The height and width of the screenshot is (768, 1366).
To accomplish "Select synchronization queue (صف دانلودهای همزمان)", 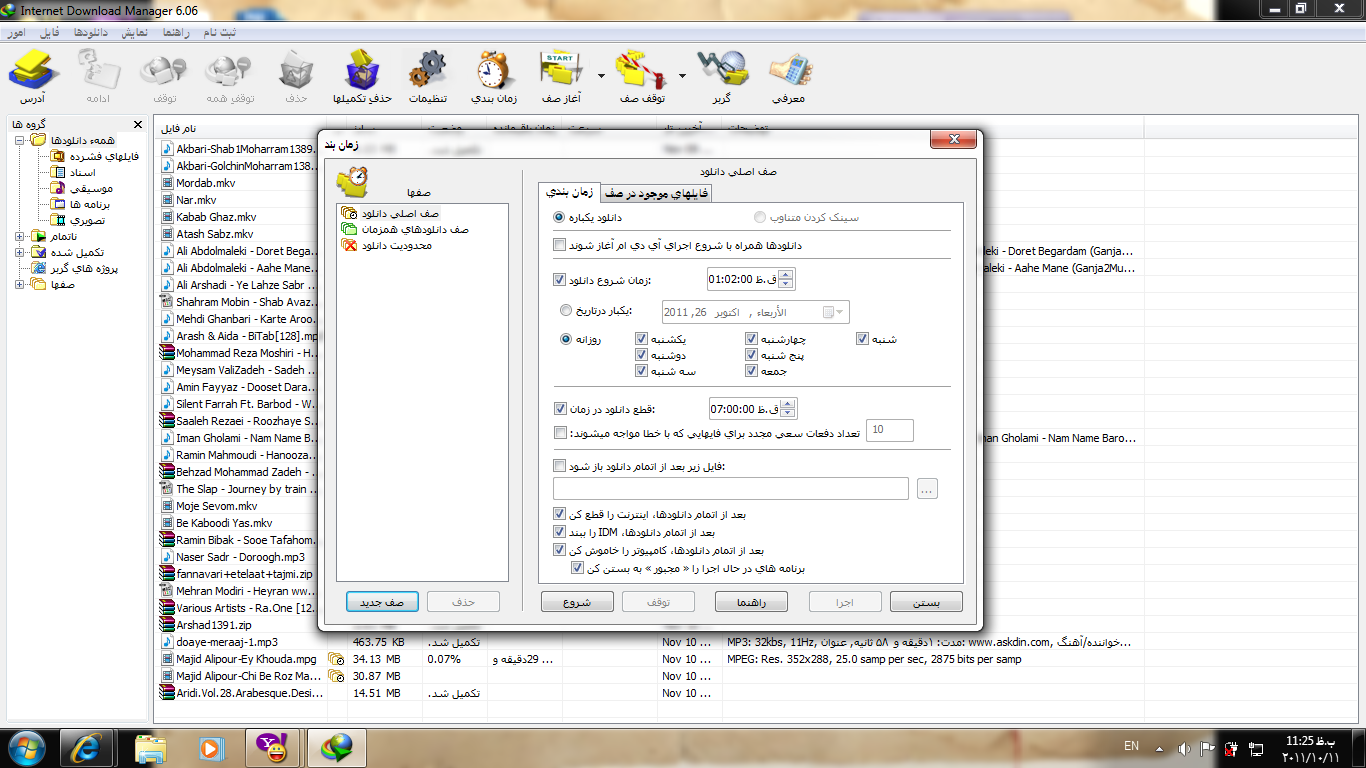I will tap(405, 229).
